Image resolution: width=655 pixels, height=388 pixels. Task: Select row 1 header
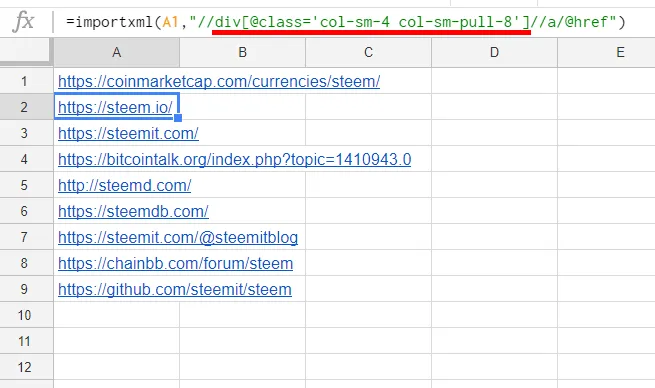click(x=24, y=81)
